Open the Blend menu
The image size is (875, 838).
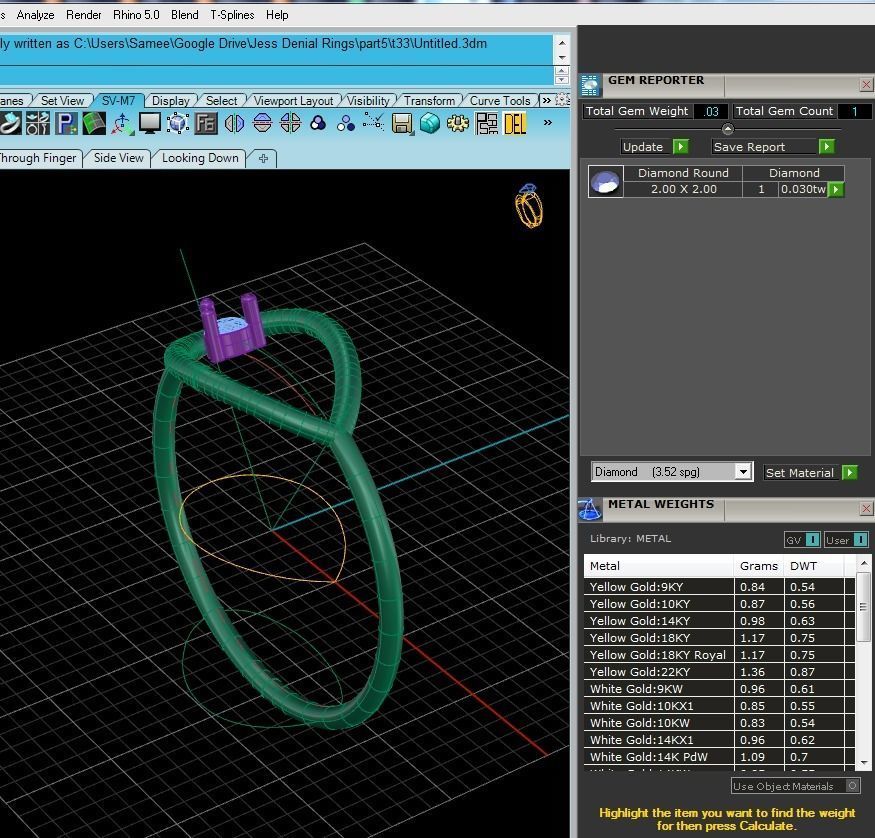tap(185, 15)
